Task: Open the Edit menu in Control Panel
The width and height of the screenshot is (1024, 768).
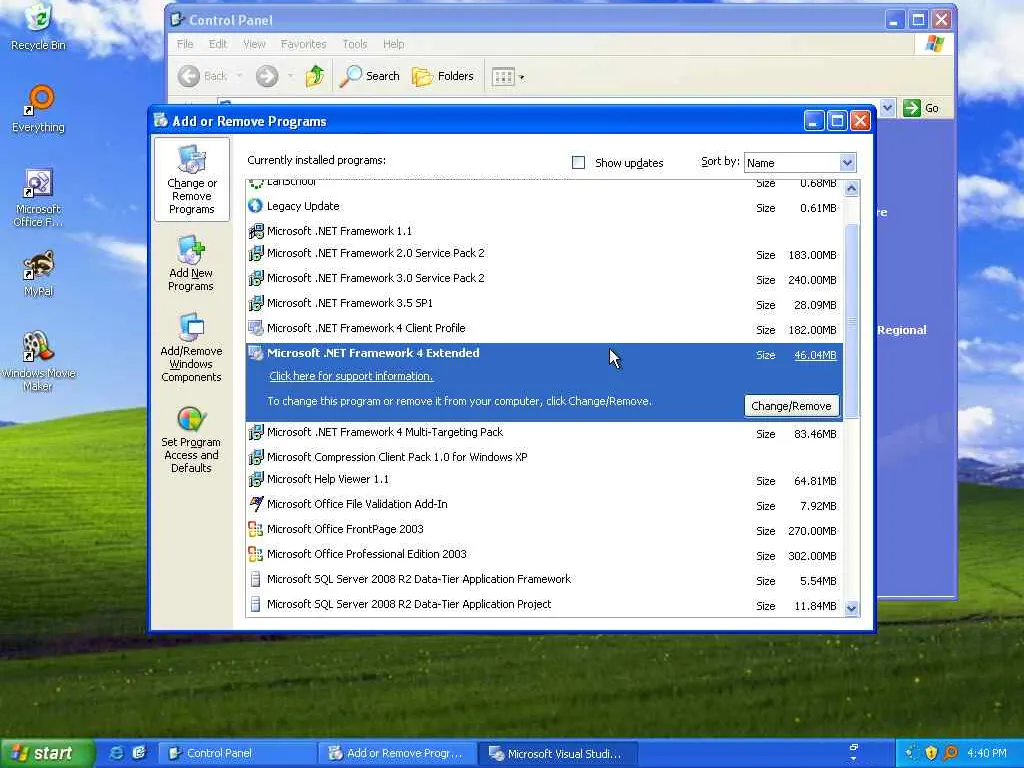Action: click(x=217, y=44)
